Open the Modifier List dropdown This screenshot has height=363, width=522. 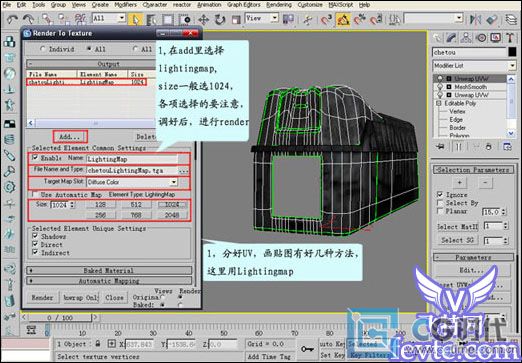coord(512,65)
